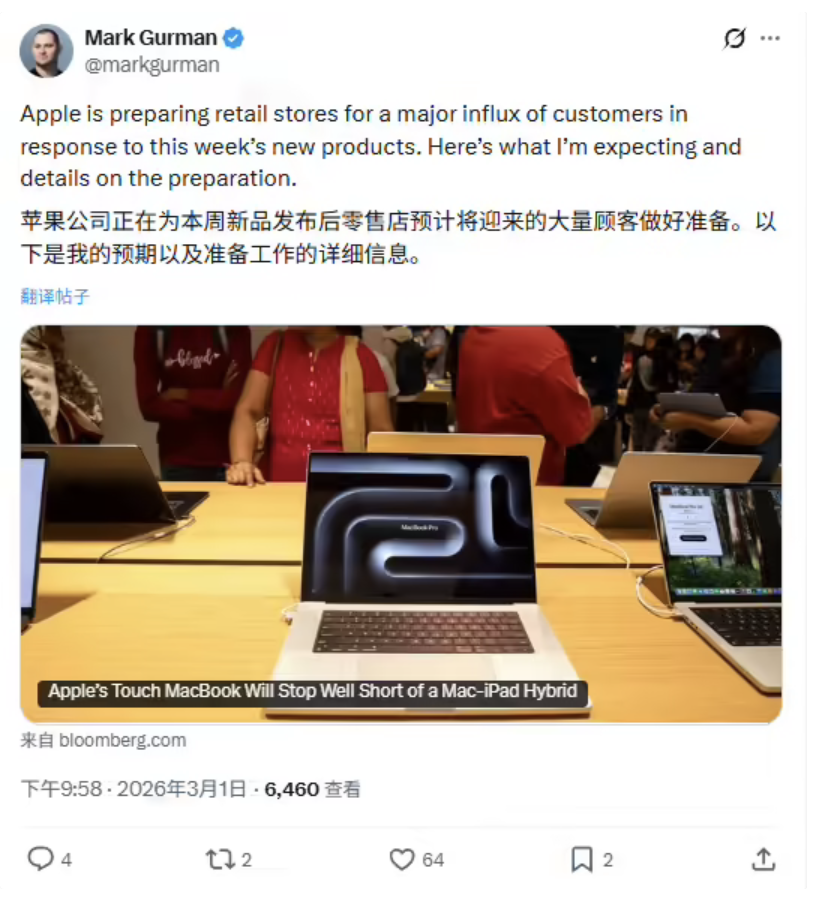
Task: Click the reply count number 4
Action: [66, 860]
